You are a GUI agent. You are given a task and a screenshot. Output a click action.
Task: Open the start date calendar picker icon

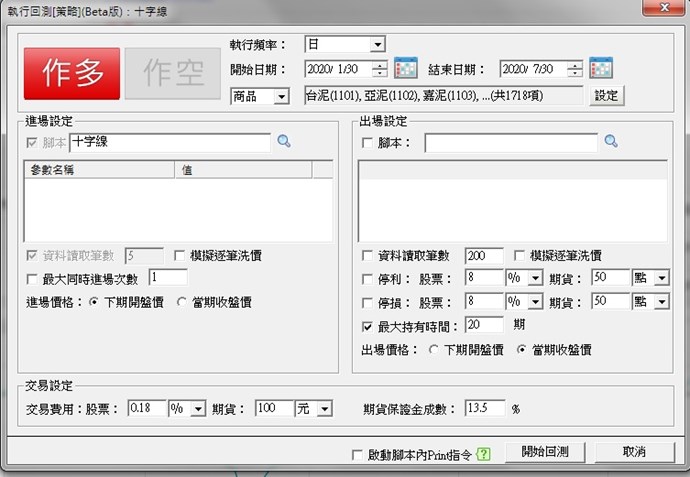click(405, 69)
